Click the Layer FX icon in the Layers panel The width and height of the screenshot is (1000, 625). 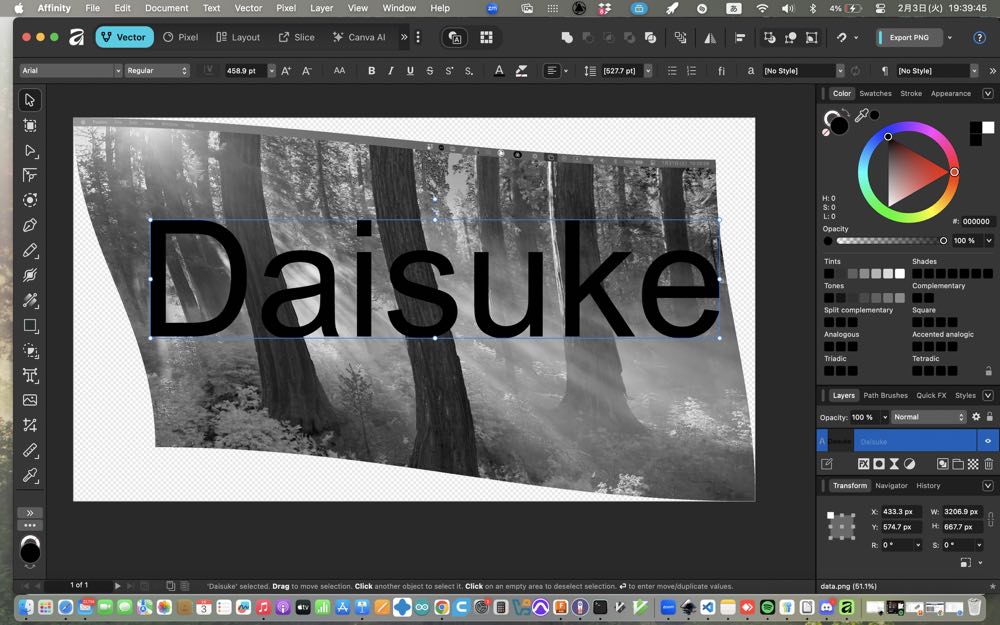(x=864, y=464)
